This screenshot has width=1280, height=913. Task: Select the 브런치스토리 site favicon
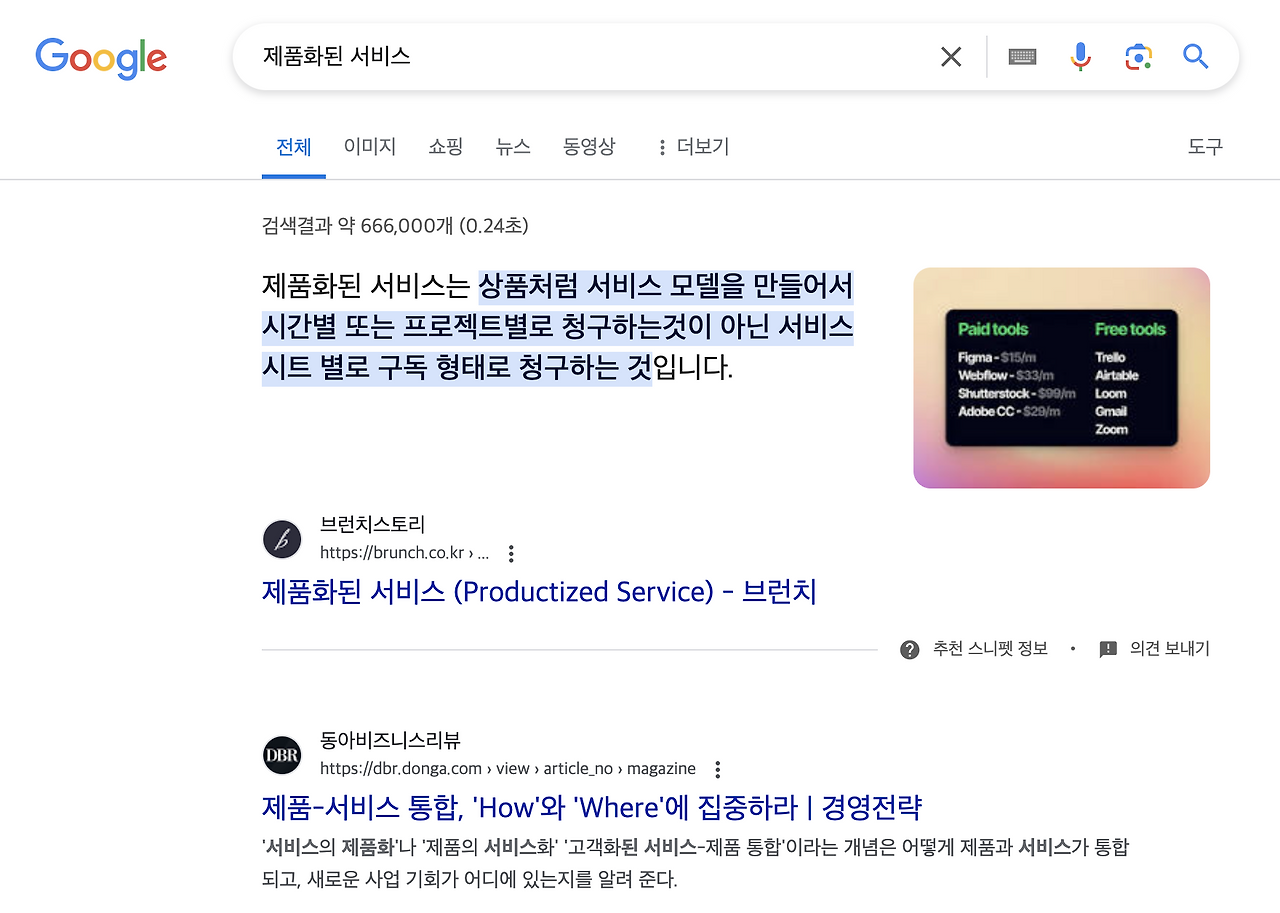click(281, 539)
